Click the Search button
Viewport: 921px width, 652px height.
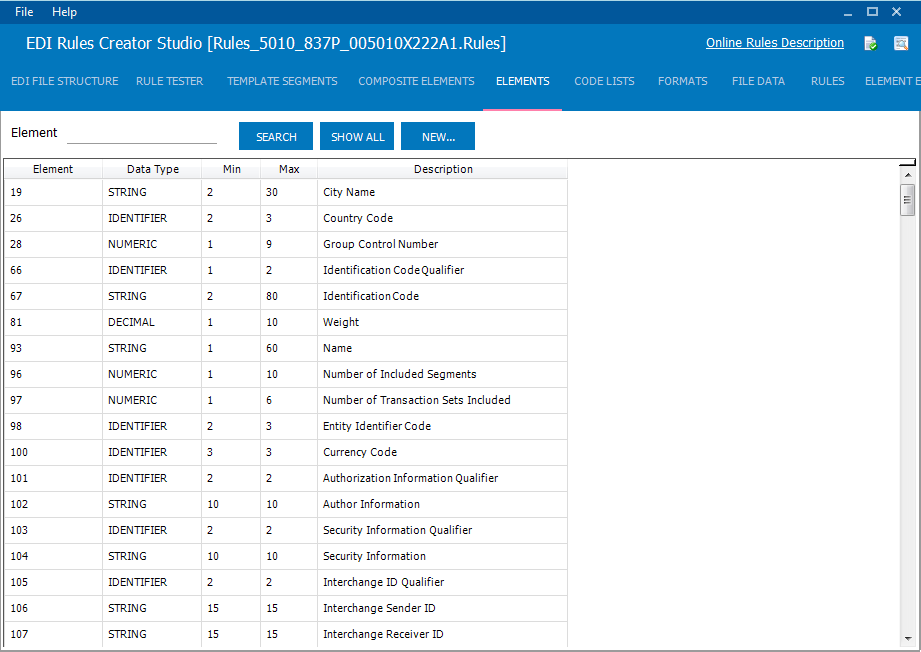[x=276, y=136]
